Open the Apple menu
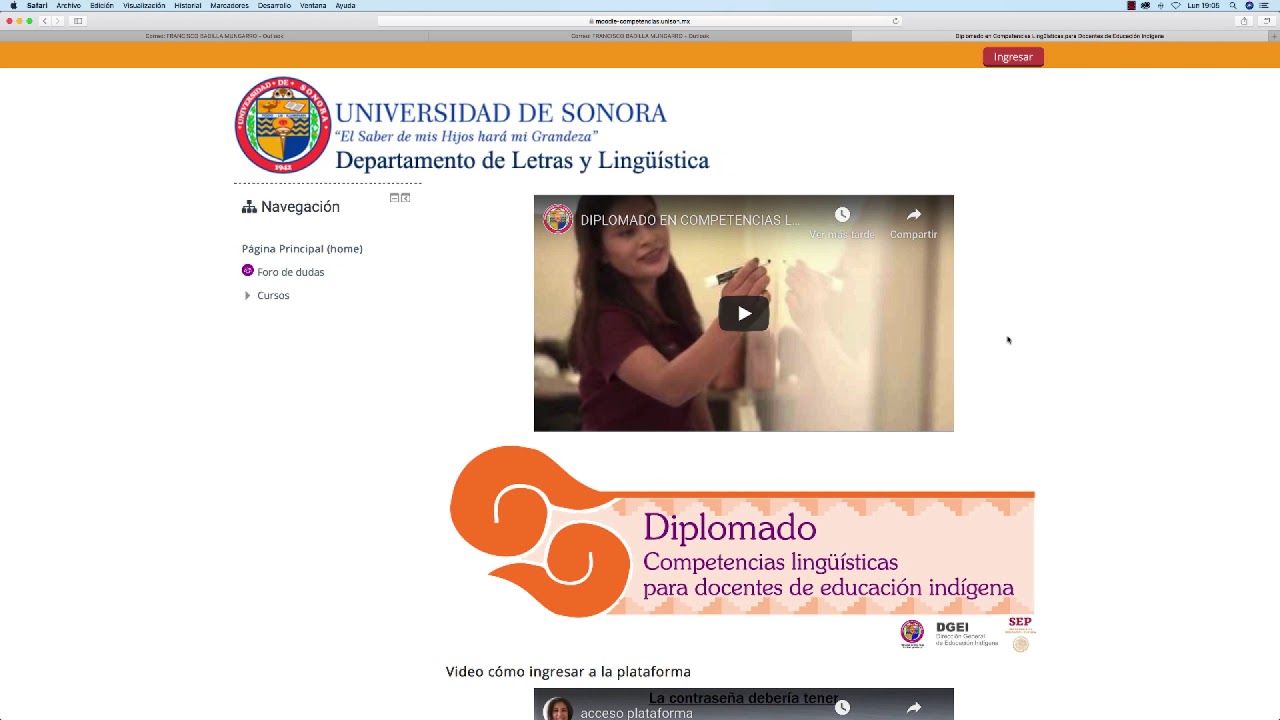The height and width of the screenshot is (720, 1280). [x=13, y=6]
